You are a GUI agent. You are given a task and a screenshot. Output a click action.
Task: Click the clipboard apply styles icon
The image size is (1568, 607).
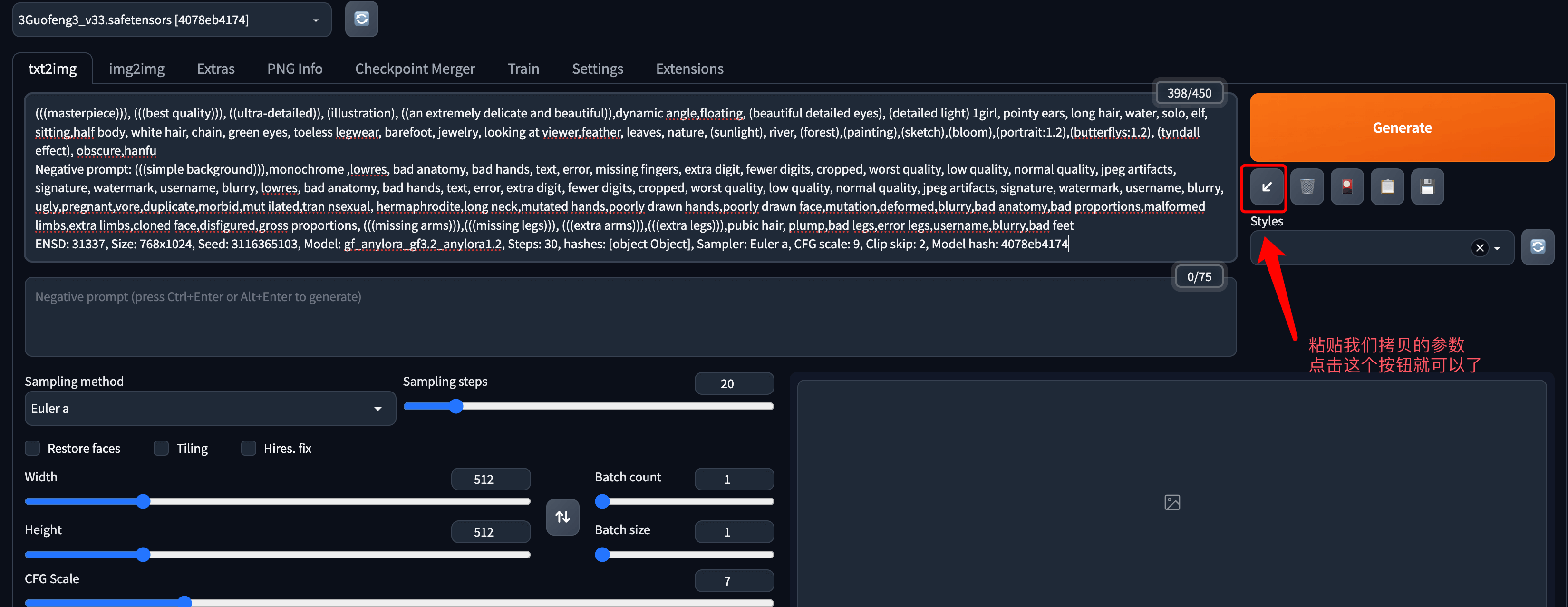[1387, 187]
